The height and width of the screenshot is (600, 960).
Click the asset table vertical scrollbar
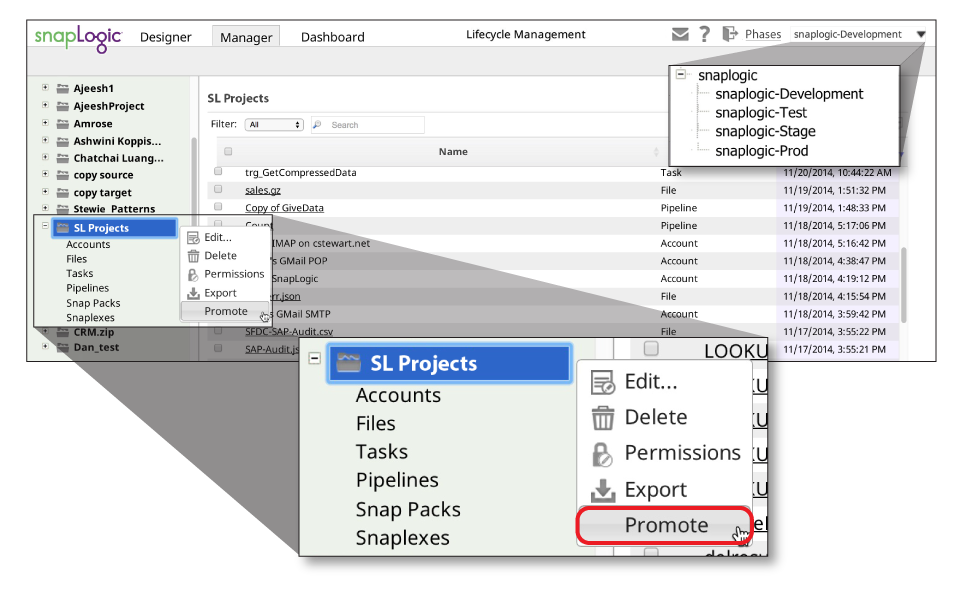[904, 285]
